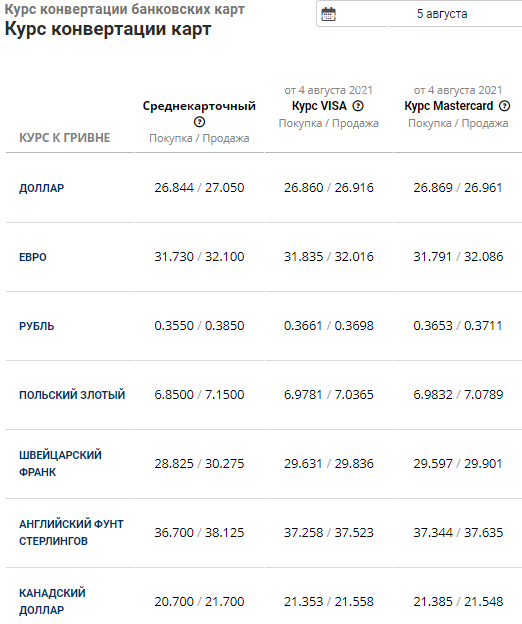
Task: Select the ПОЛЬСКИЙ ЗЛОТЫЙ currency link
Action: click(72, 395)
